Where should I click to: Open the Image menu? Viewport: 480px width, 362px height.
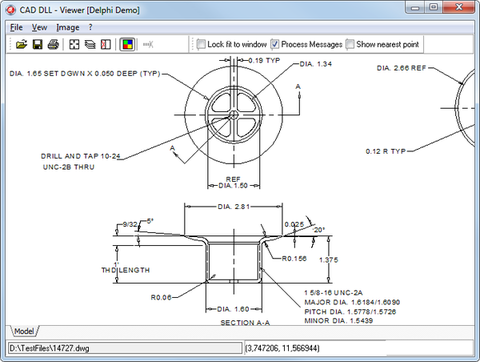pyautogui.click(x=68, y=28)
